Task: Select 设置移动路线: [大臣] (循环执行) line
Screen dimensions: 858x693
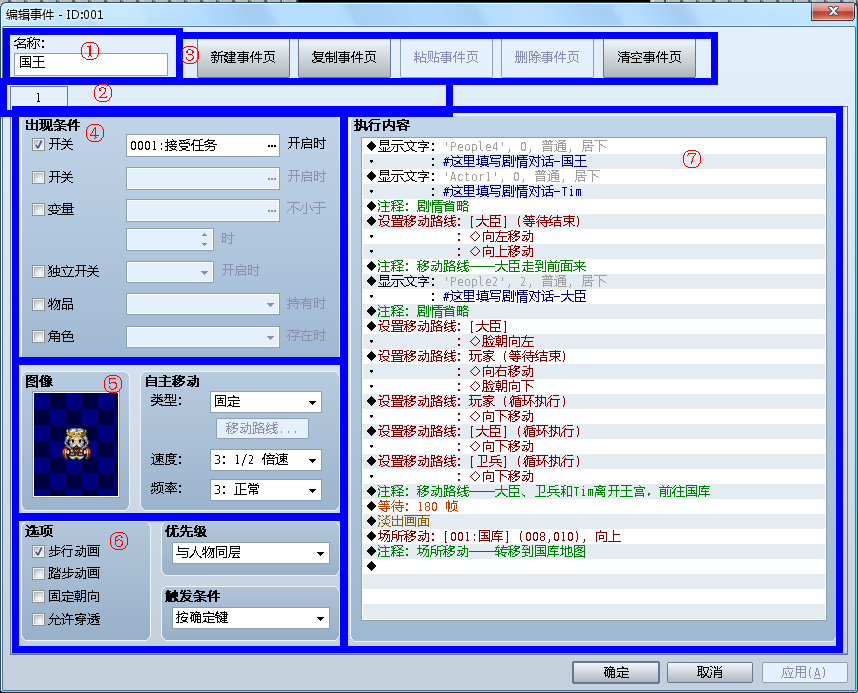Action: 594,431
